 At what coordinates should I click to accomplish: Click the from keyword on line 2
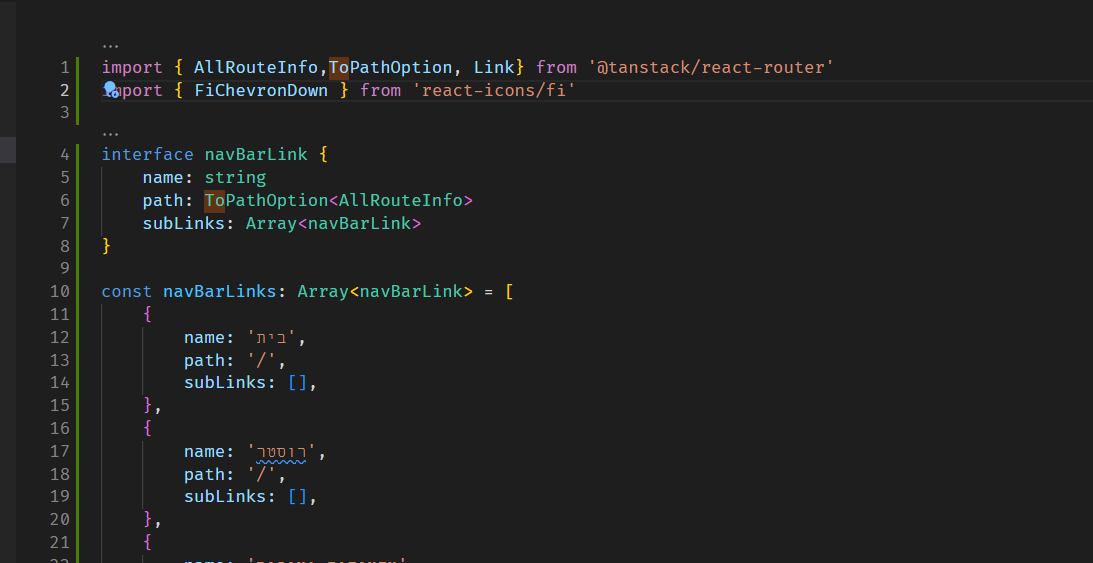381,91
